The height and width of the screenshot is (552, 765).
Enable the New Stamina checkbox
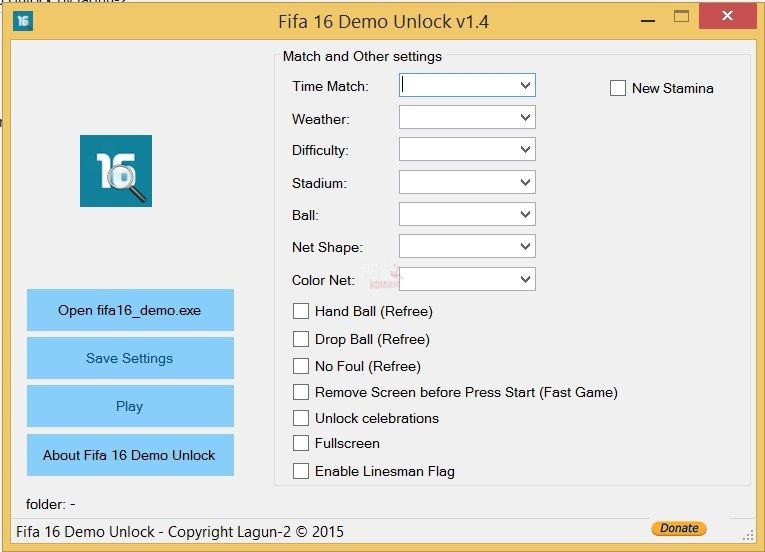coord(618,88)
